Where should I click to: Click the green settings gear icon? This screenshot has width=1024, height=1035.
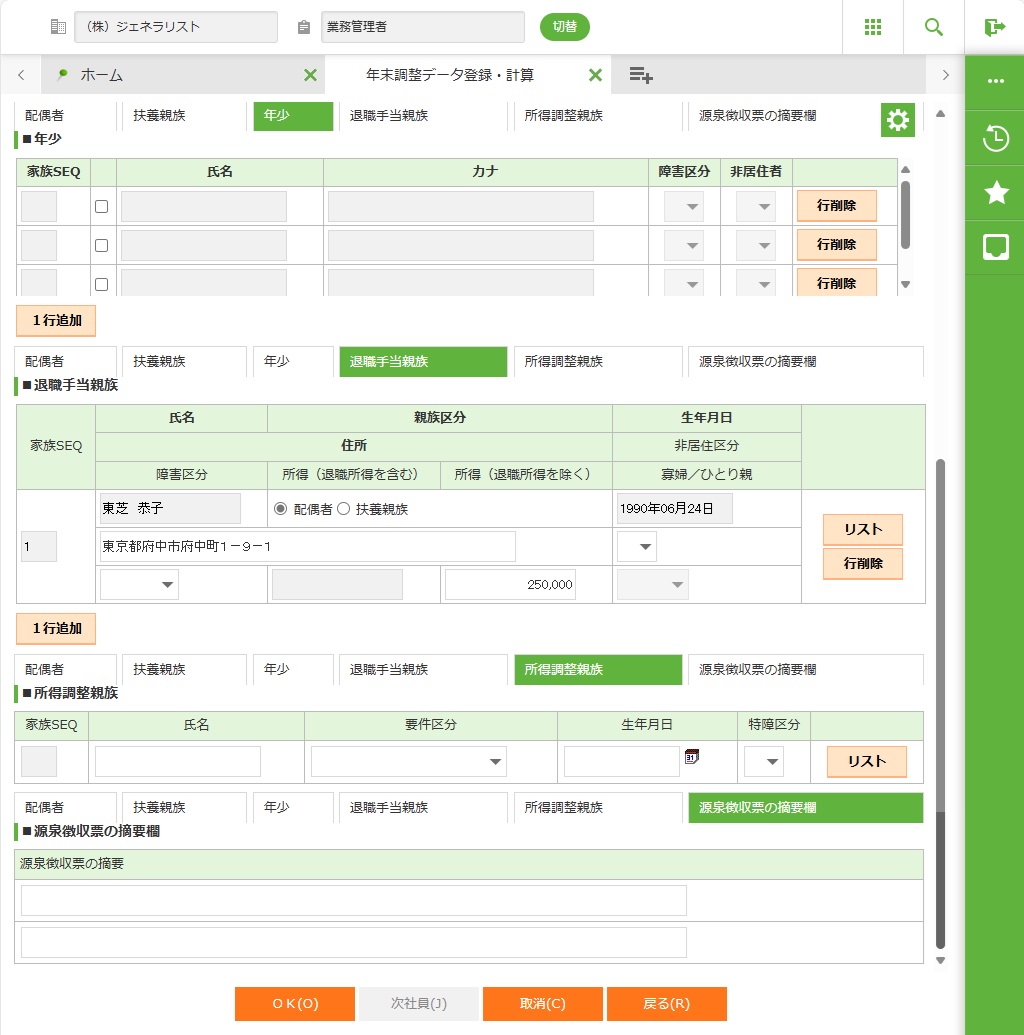(x=898, y=121)
